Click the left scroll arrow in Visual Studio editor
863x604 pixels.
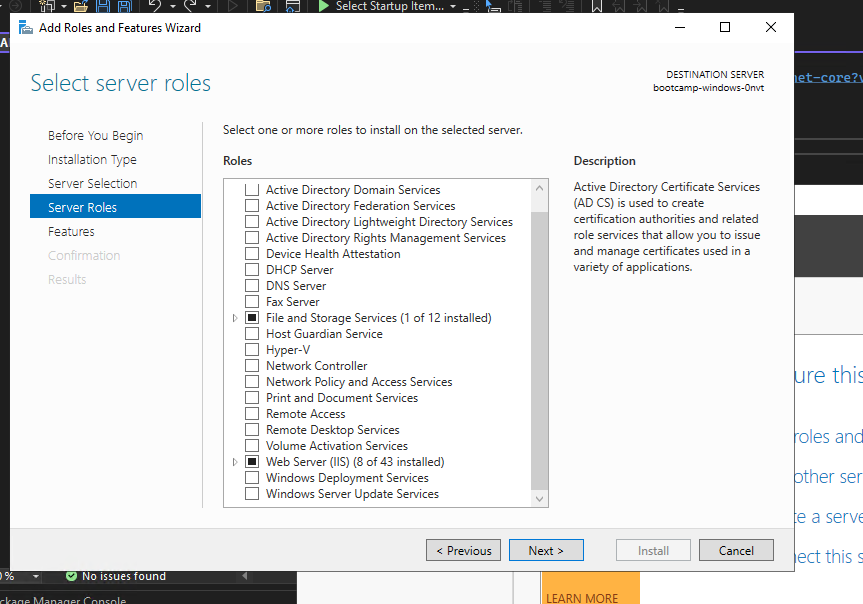click(x=245, y=576)
